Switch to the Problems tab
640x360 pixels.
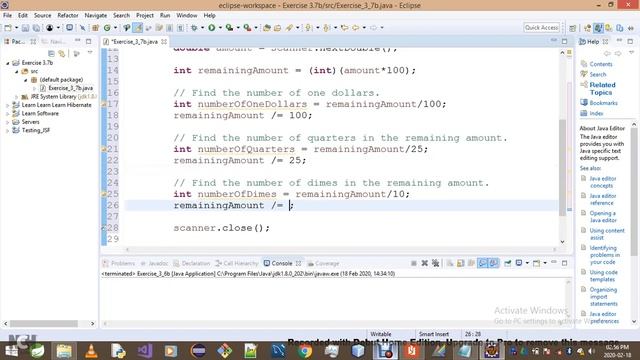119,263
